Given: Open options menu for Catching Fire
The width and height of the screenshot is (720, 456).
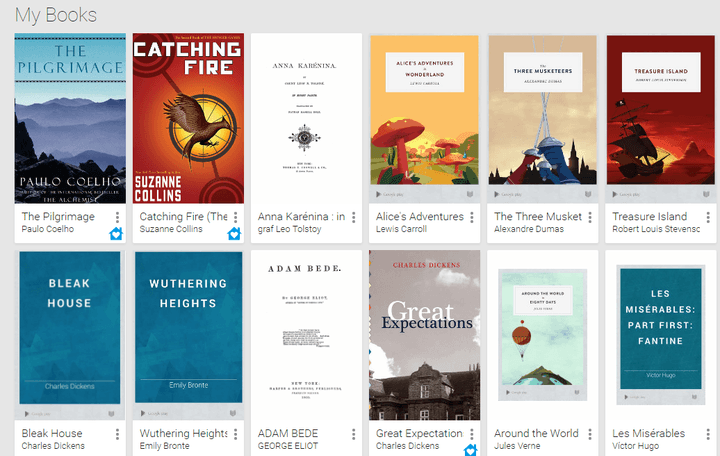Looking at the screenshot, I should (x=236, y=217).
